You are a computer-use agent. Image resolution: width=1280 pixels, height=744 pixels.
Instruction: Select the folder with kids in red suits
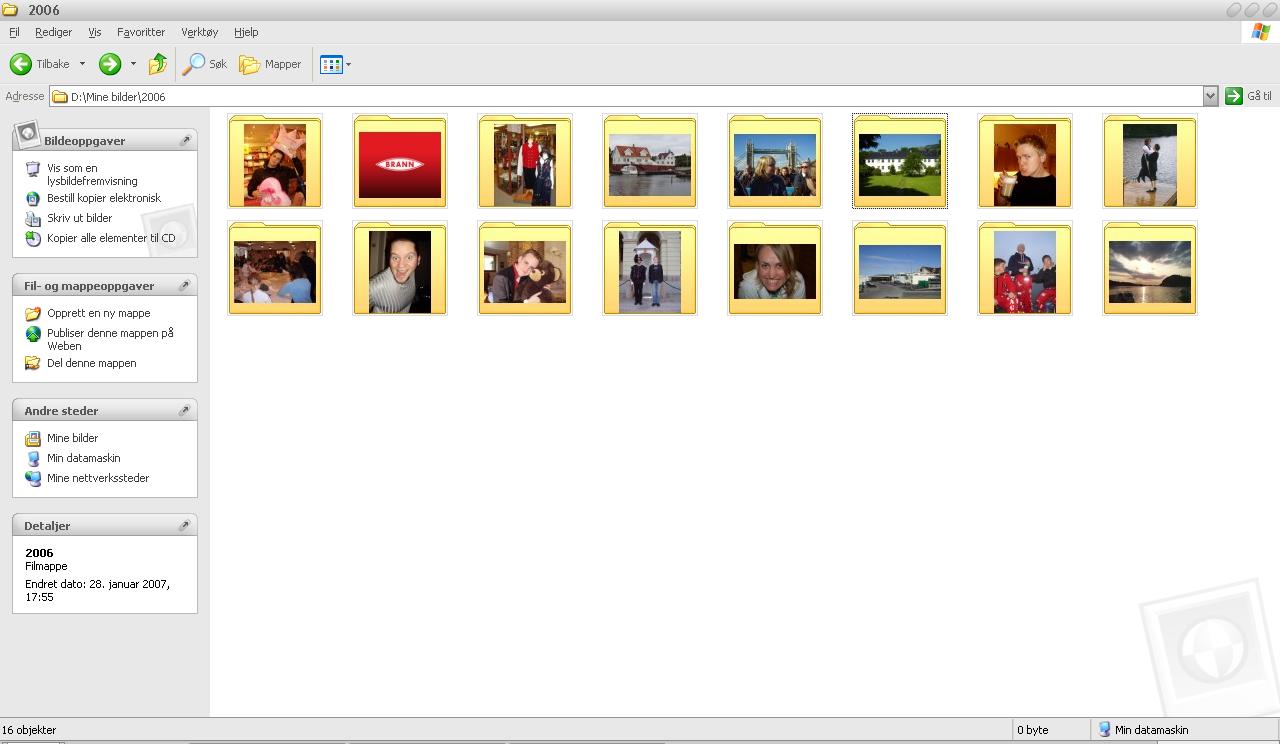pyautogui.click(x=1025, y=268)
